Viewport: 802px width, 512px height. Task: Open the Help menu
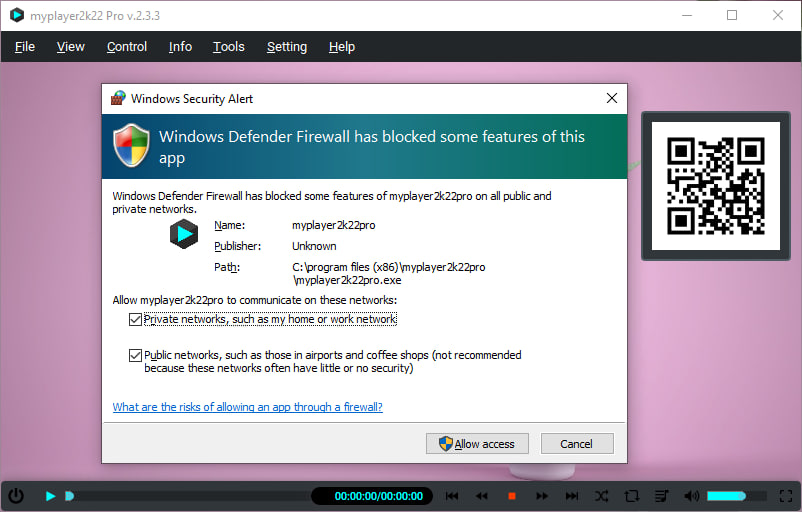tap(342, 47)
